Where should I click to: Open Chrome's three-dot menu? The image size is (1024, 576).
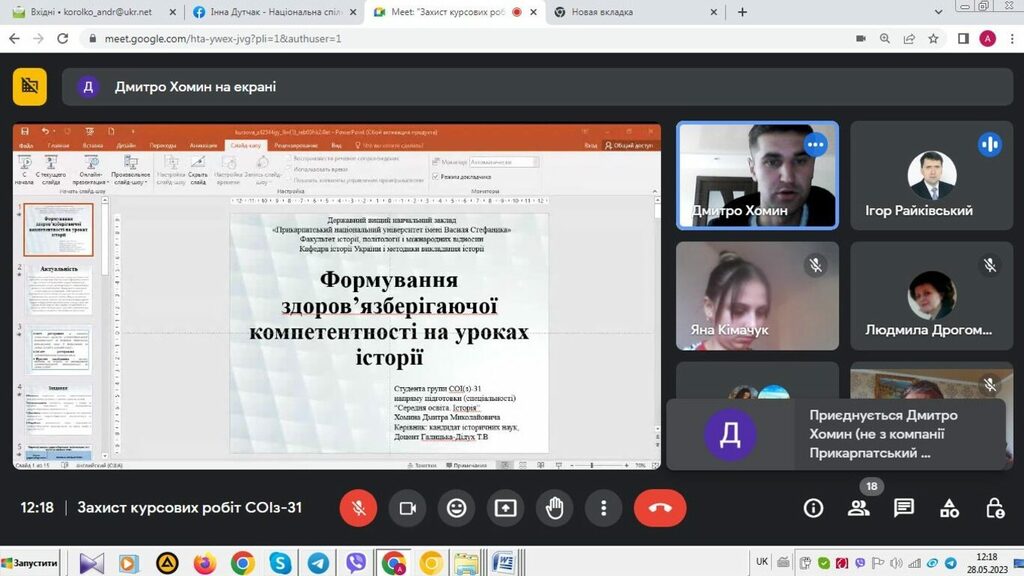tap(1010, 38)
